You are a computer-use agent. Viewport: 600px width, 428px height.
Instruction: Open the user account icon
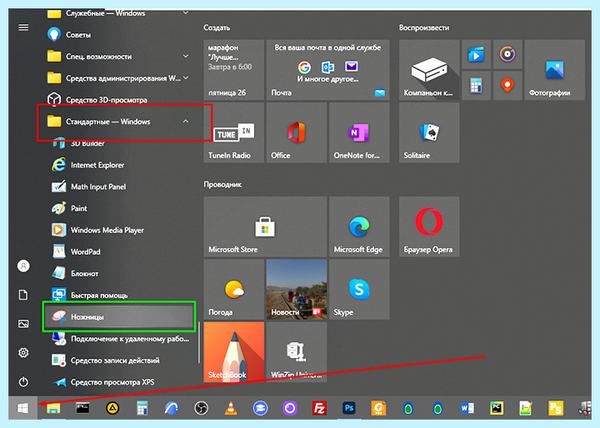pos(23,265)
